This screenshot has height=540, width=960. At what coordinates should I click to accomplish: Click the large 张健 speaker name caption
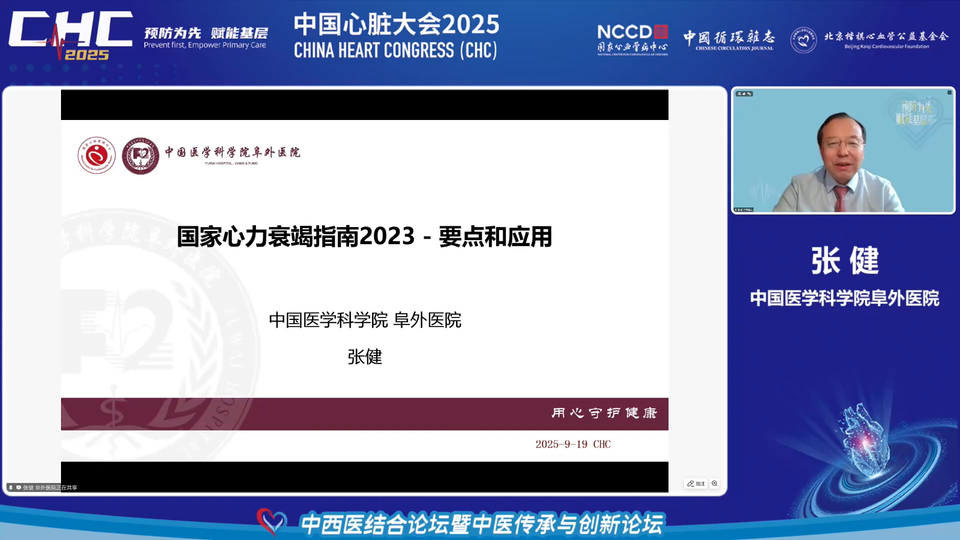(845, 261)
